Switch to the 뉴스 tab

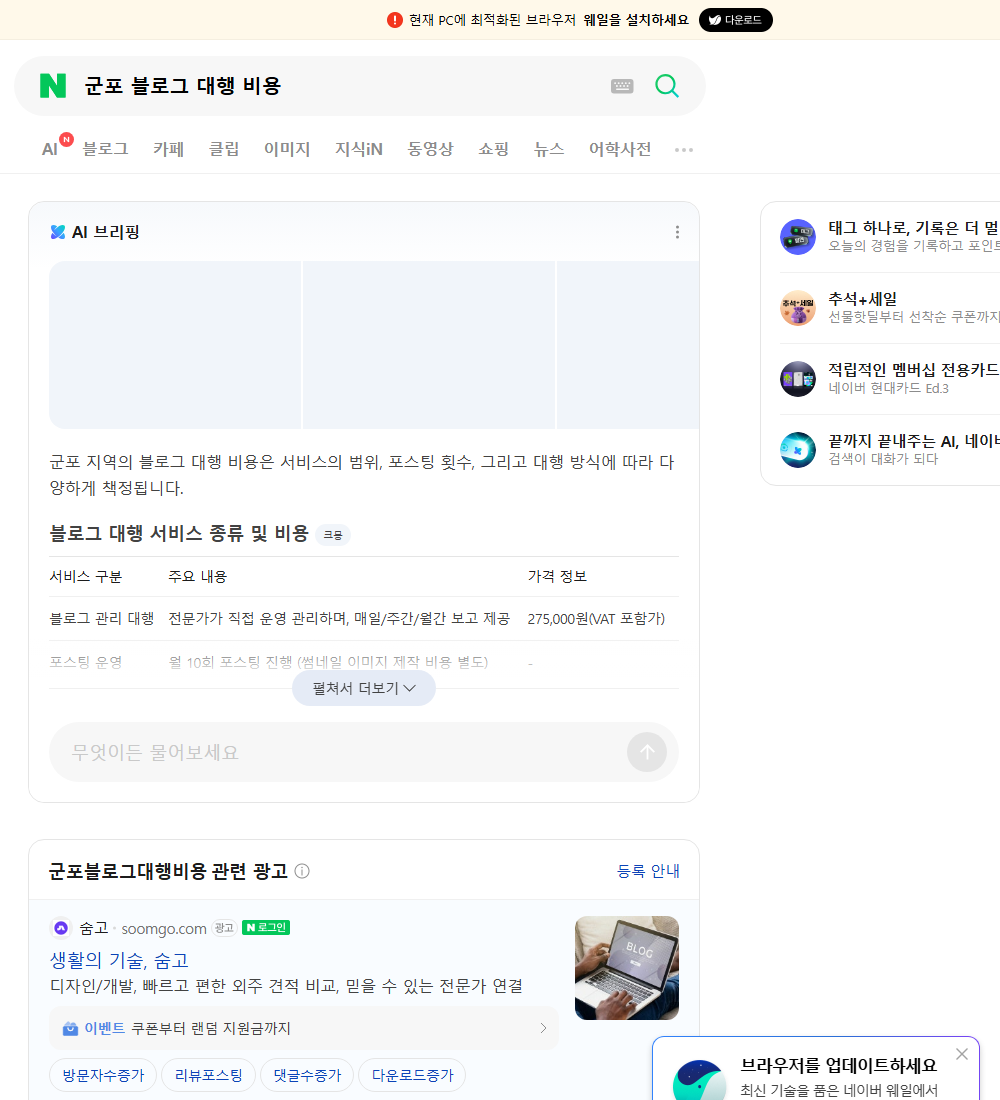(549, 149)
